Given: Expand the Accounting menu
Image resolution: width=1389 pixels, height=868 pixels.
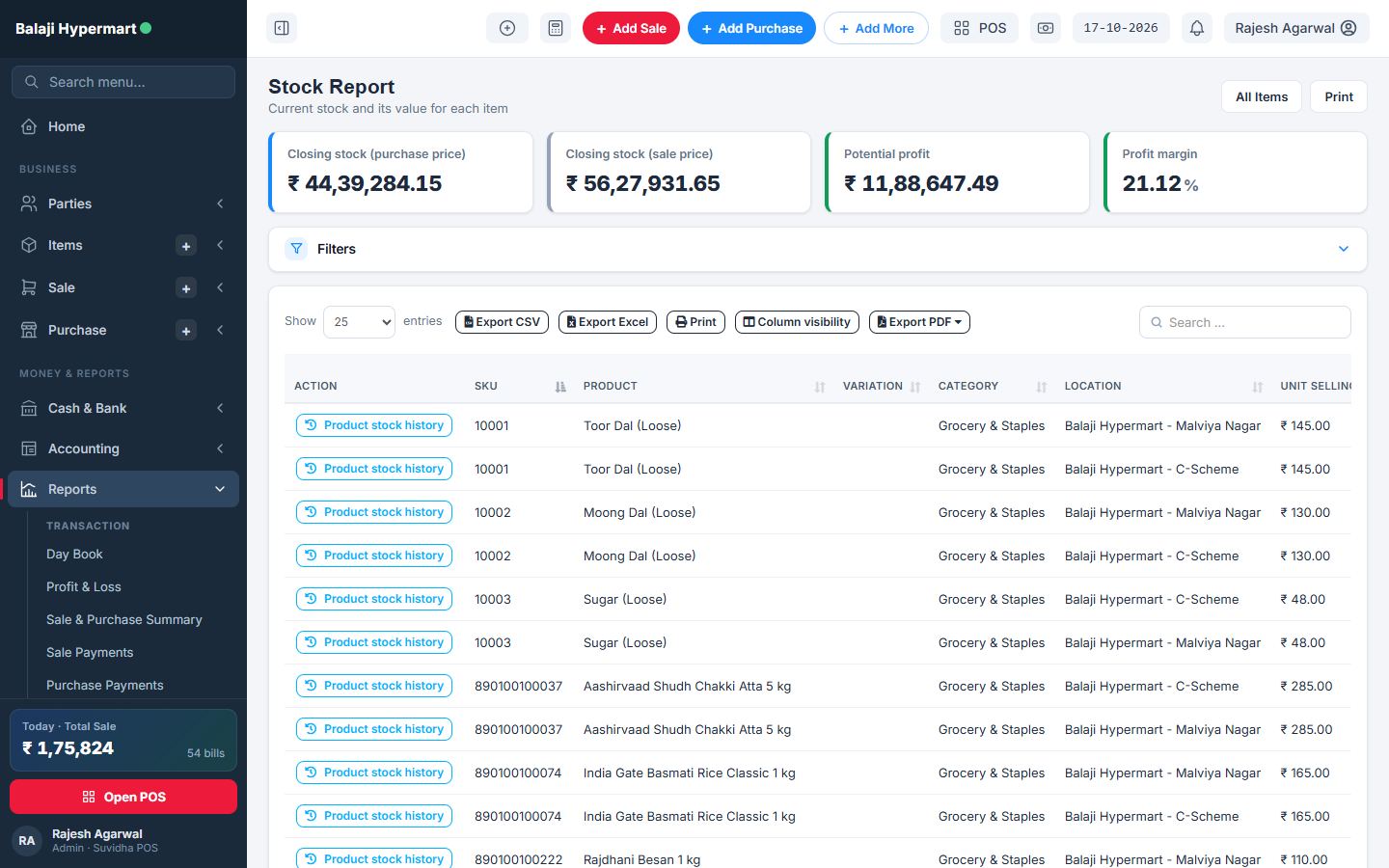Looking at the screenshot, I should click(x=123, y=448).
